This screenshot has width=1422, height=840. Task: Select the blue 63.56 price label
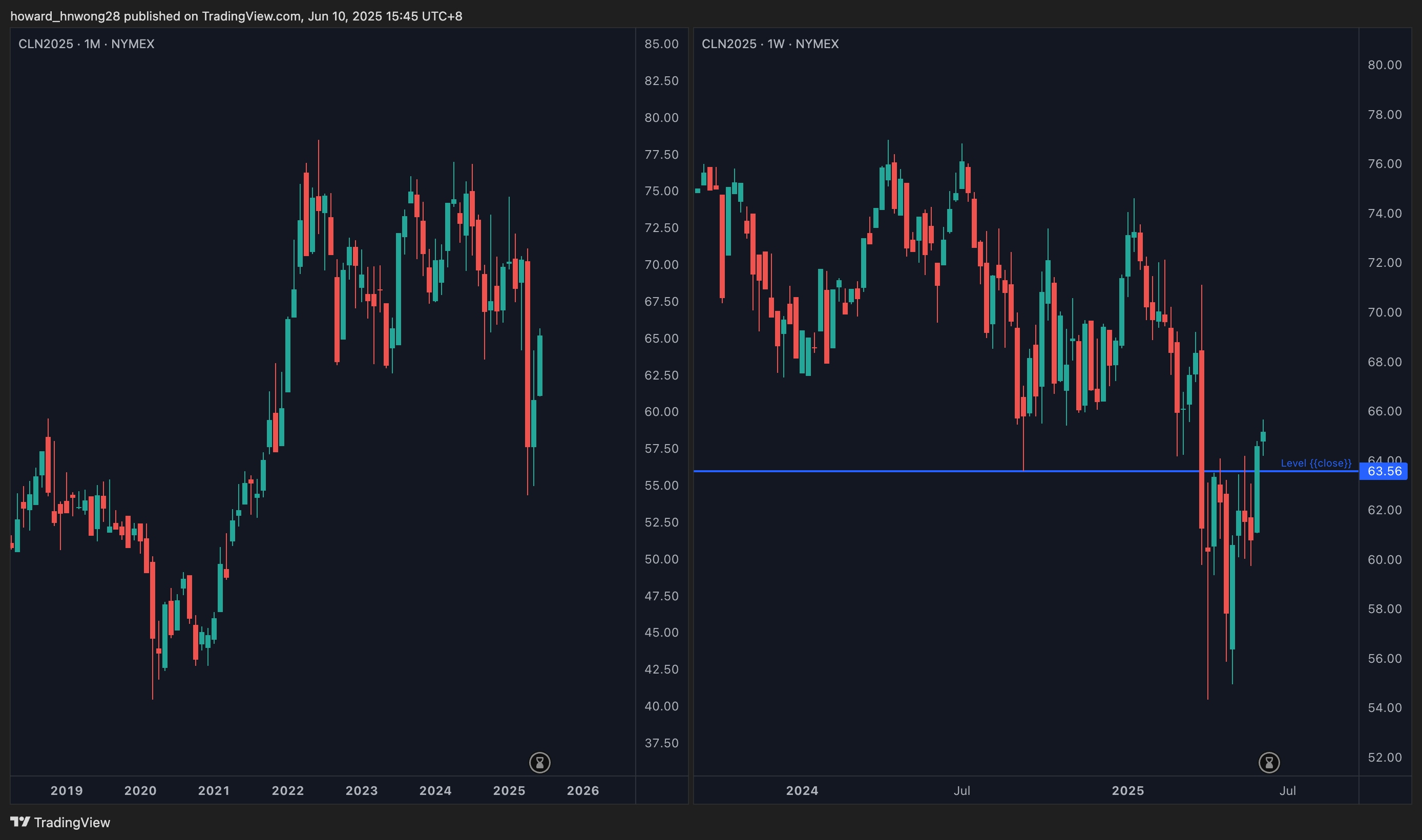(x=1384, y=471)
